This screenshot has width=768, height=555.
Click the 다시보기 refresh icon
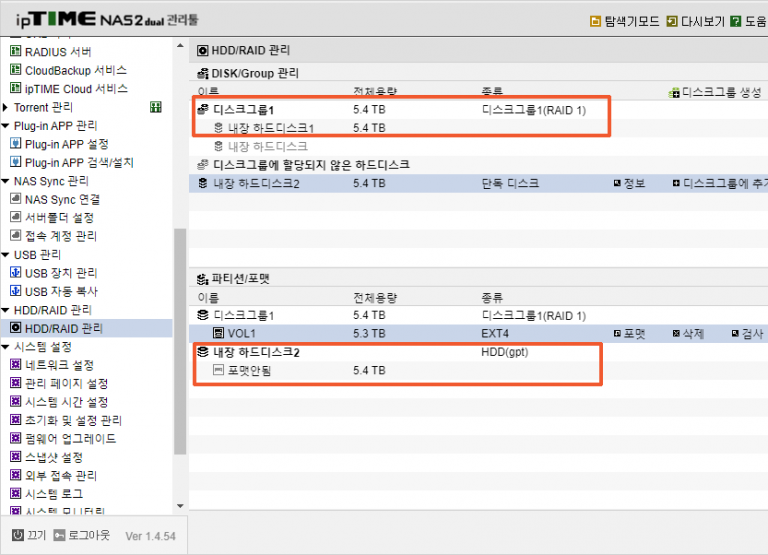tap(672, 21)
